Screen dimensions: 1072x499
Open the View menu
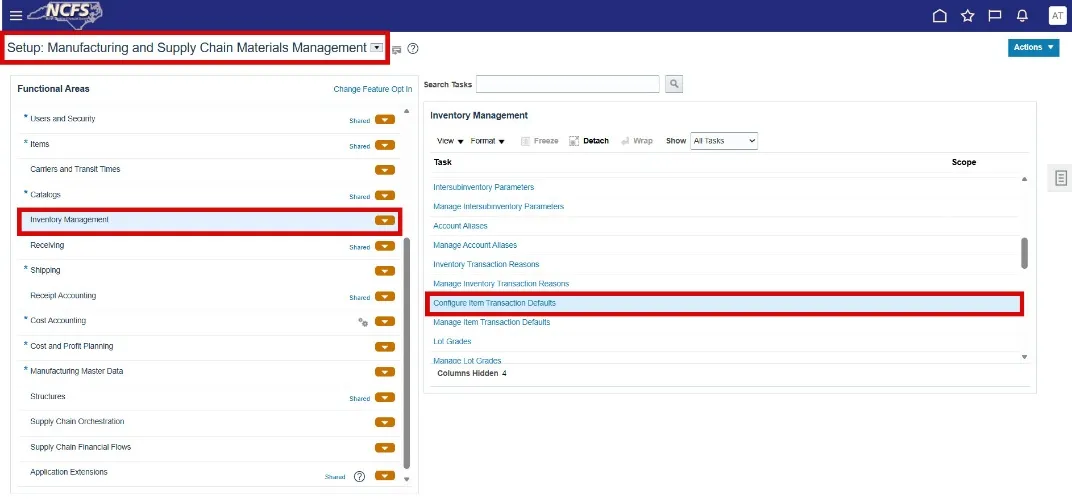(x=450, y=141)
